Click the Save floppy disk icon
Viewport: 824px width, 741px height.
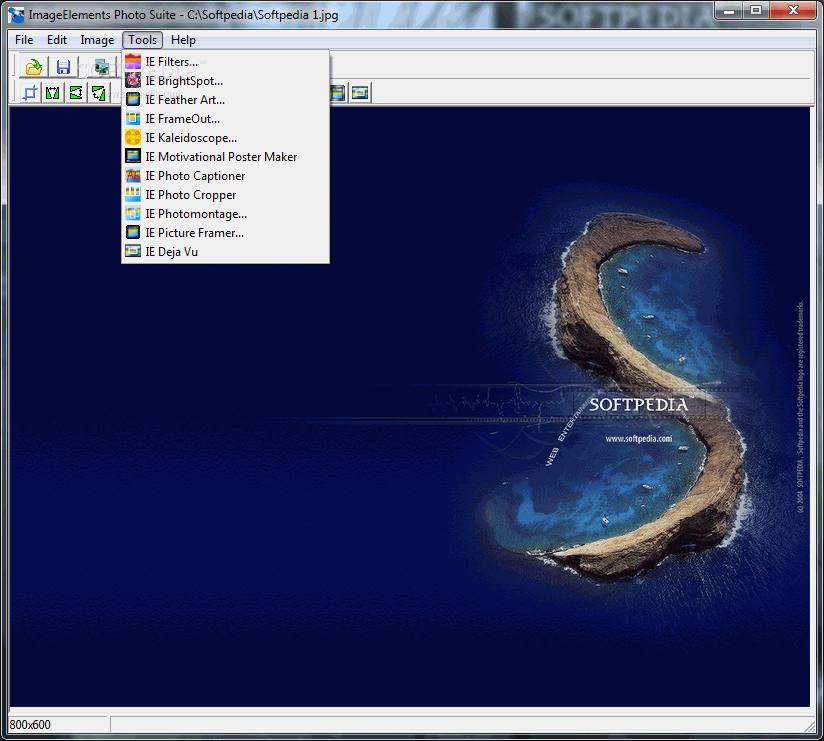[64, 67]
